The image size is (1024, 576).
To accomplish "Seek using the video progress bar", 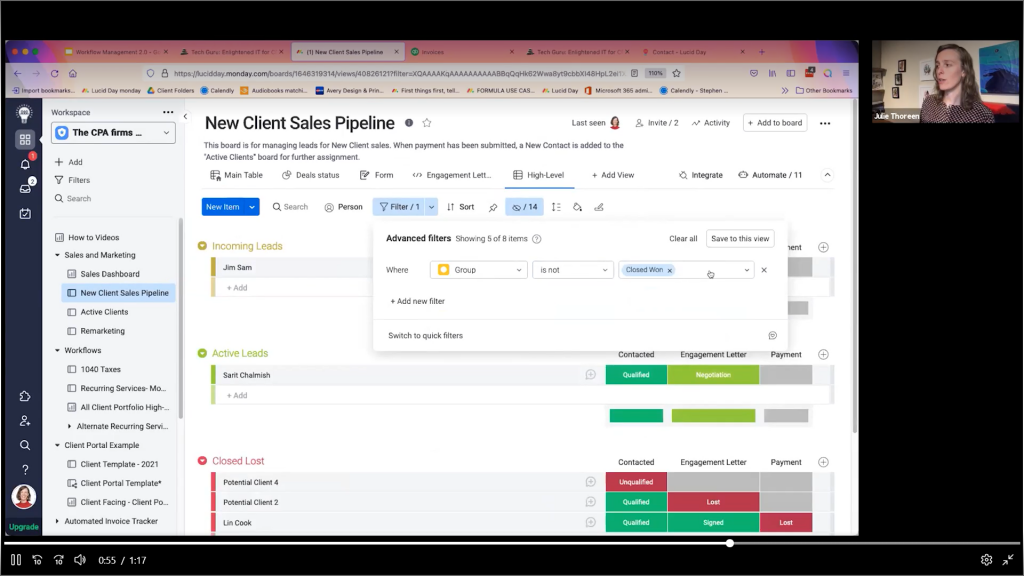I will pos(512,543).
